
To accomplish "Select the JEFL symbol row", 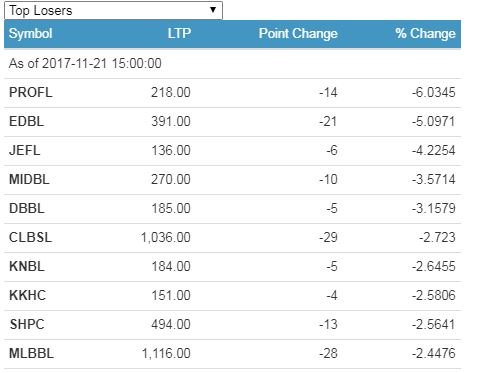I will (x=232, y=151).
